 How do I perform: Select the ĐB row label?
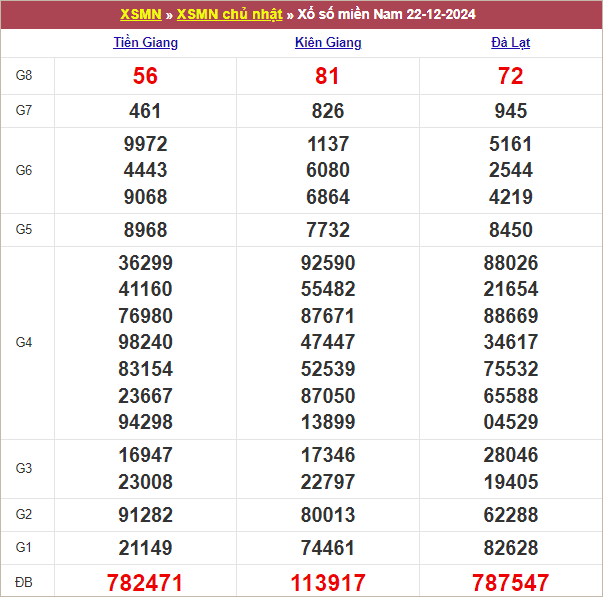point(25,582)
